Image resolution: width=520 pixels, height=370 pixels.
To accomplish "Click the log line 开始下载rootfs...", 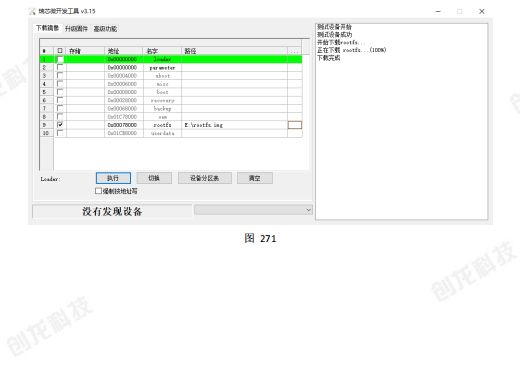I will [x=341, y=42].
